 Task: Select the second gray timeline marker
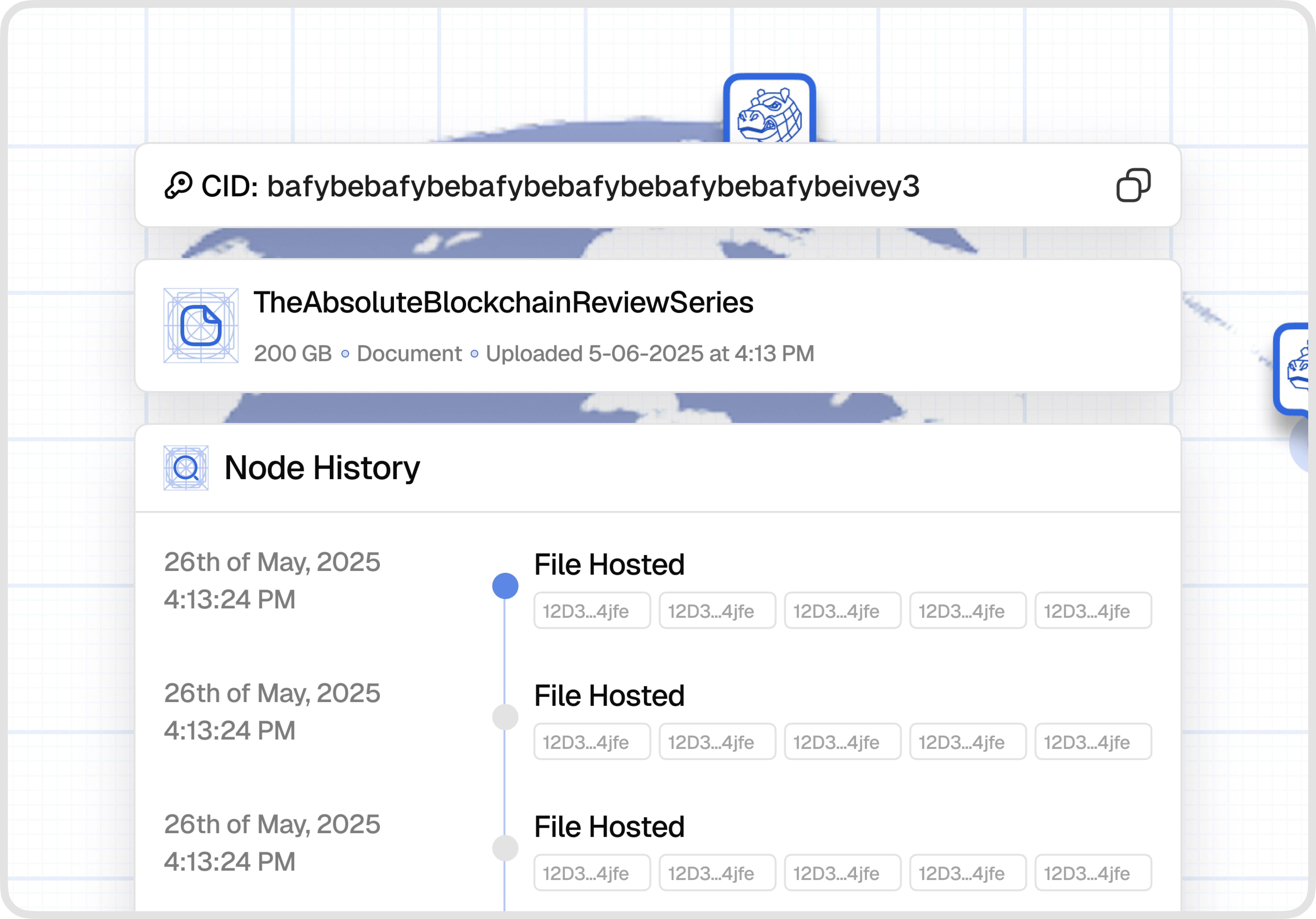505,717
